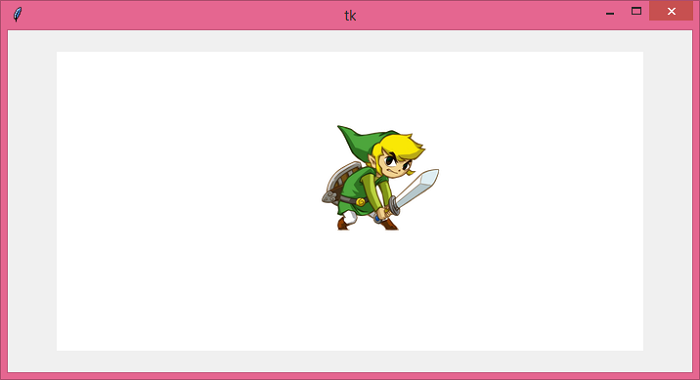Click the sword's grey hilt guard
700x380 pixels.
394,206
